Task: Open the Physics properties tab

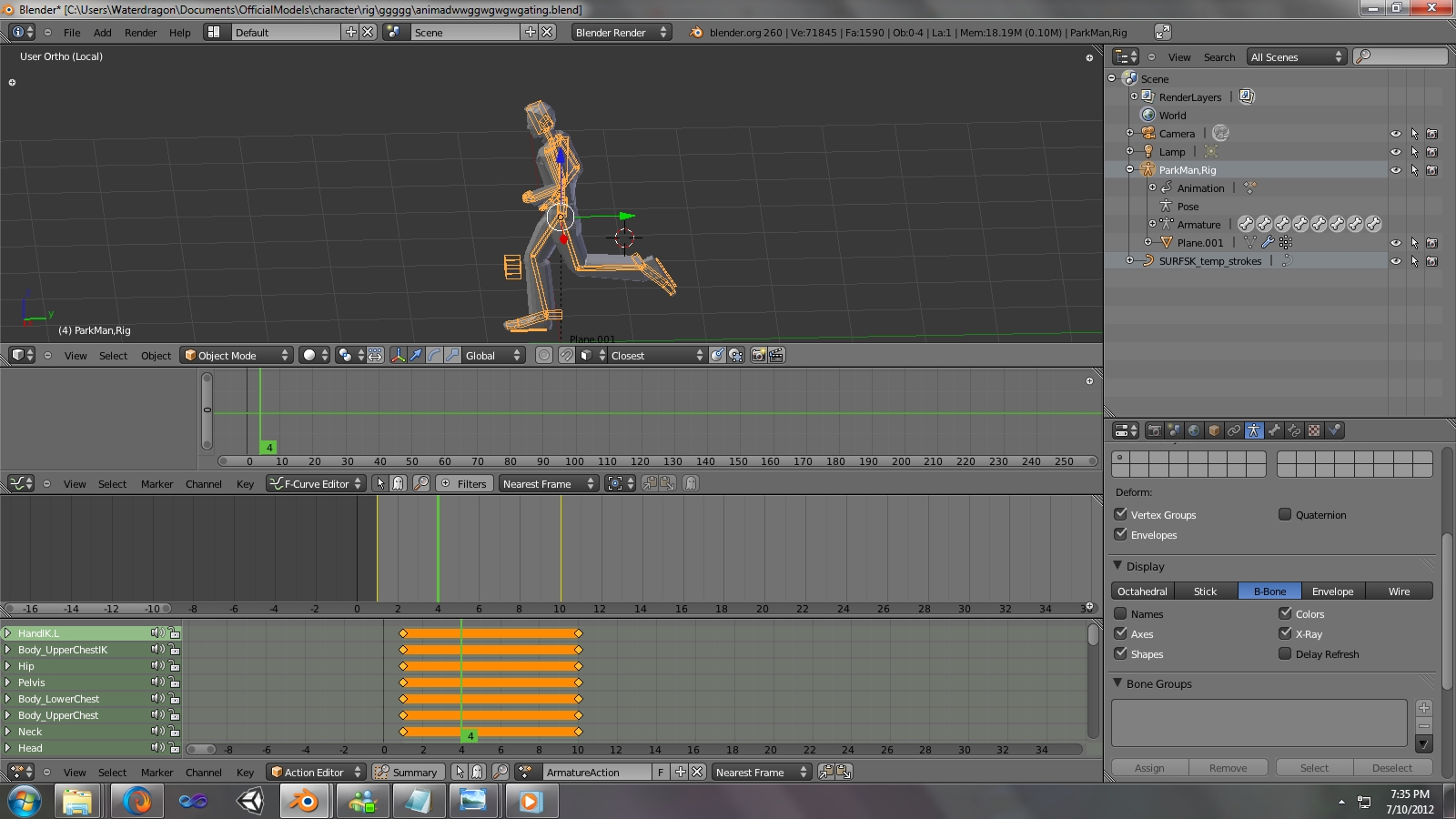Action: pyautogui.click(x=1334, y=430)
